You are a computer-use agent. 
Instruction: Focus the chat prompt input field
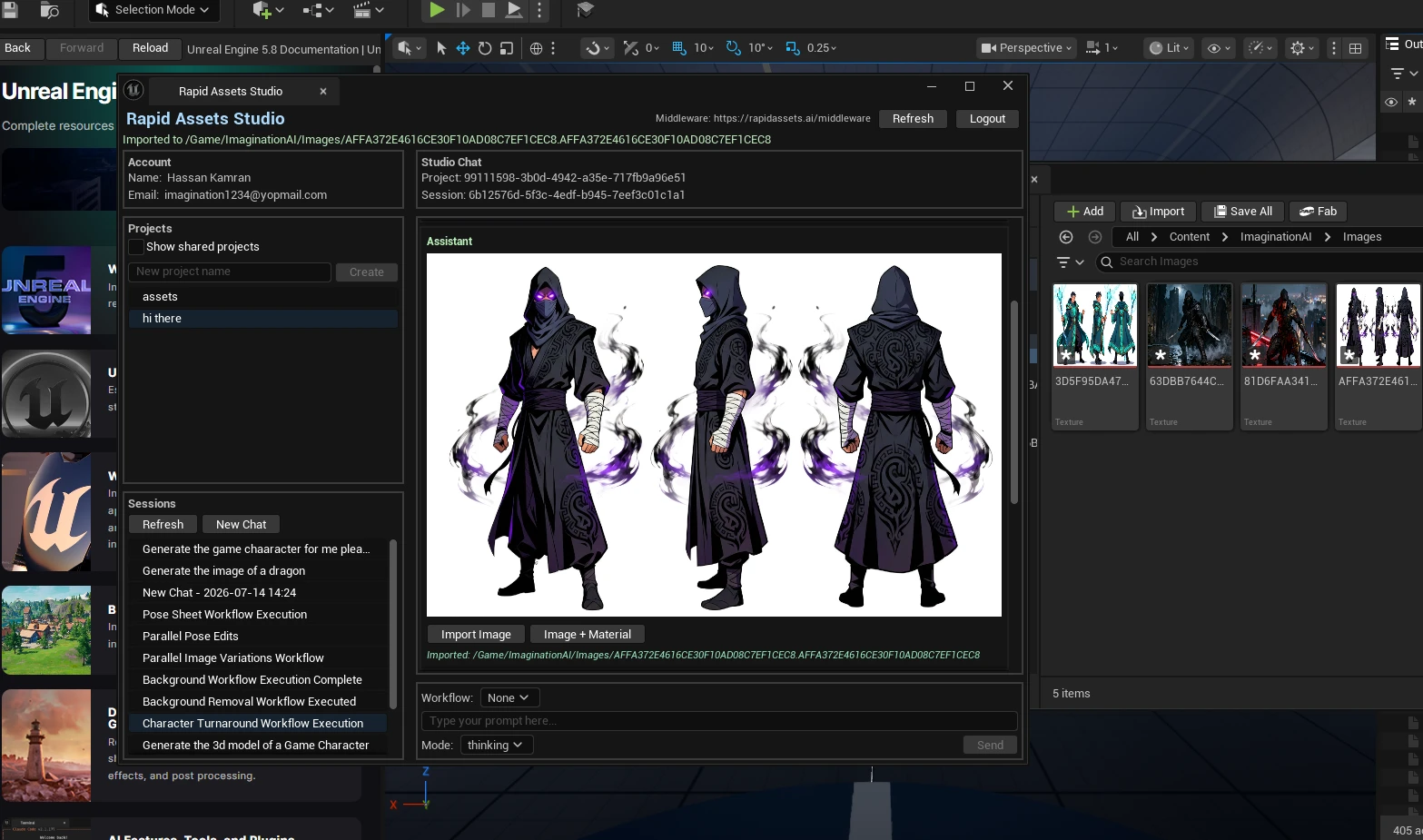719,721
